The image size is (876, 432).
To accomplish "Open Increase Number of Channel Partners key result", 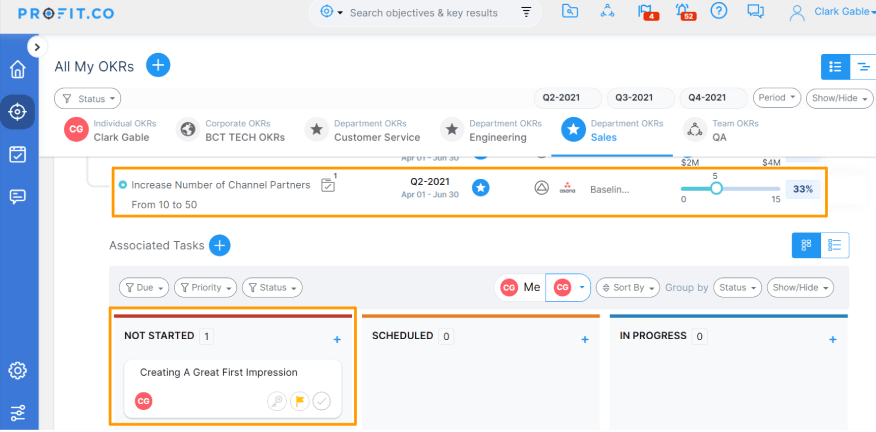I will point(221,185).
